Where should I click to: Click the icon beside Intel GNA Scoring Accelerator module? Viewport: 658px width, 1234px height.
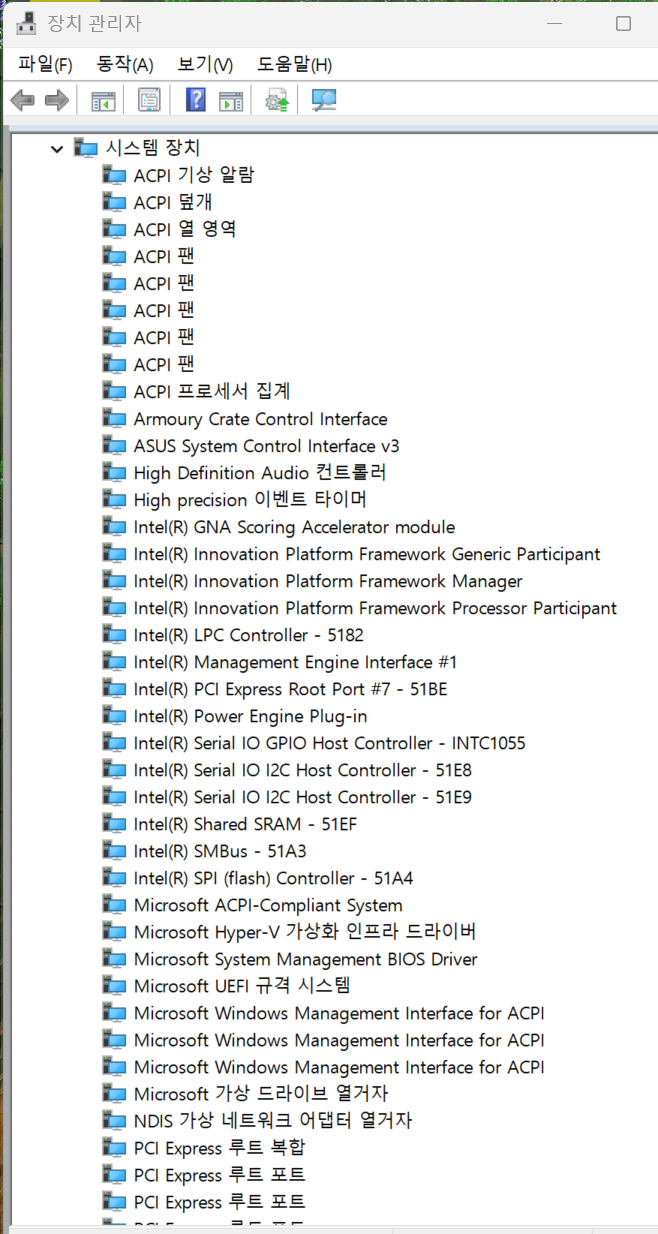pyautogui.click(x=115, y=527)
